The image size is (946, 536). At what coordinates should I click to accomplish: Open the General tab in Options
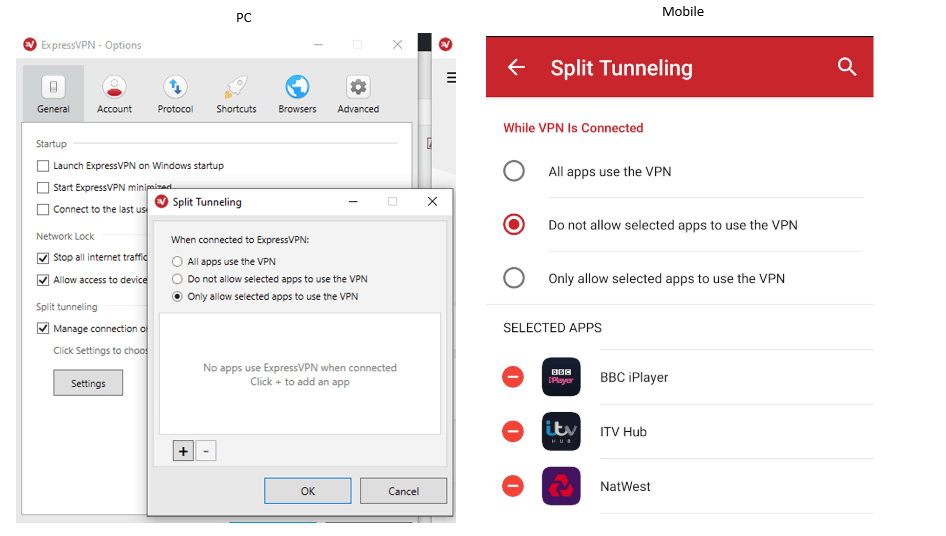pos(53,94)
